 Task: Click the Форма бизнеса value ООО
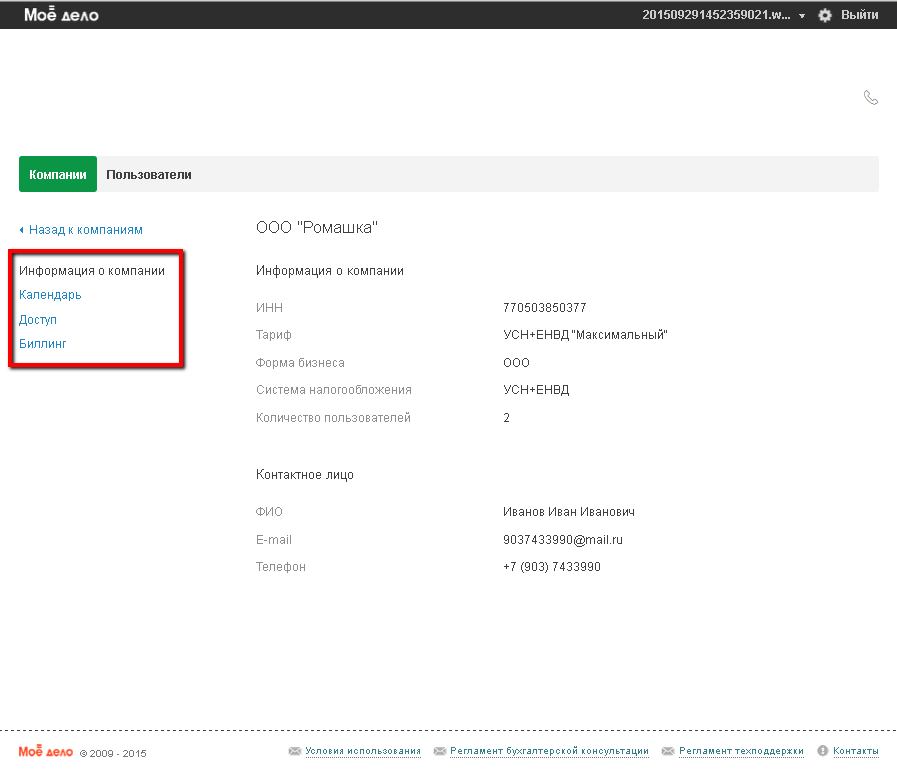pos(516,363)
